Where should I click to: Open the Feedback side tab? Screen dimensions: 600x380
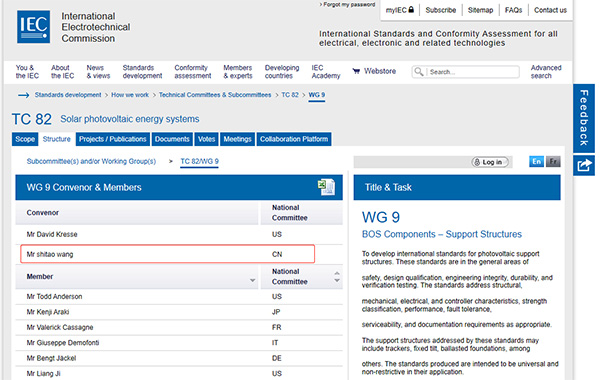point(584,118)
